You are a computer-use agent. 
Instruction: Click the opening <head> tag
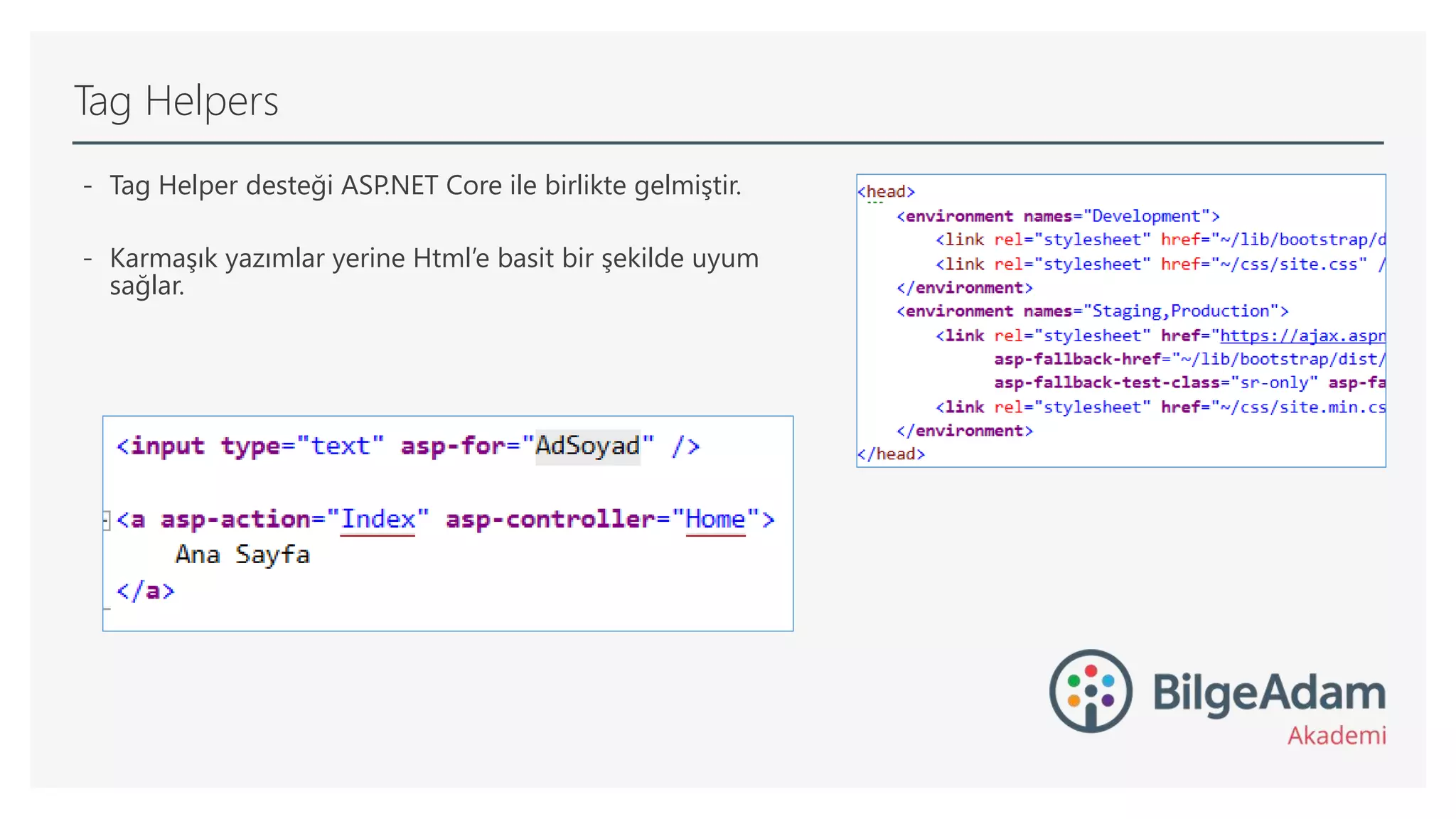pos(886,191)
